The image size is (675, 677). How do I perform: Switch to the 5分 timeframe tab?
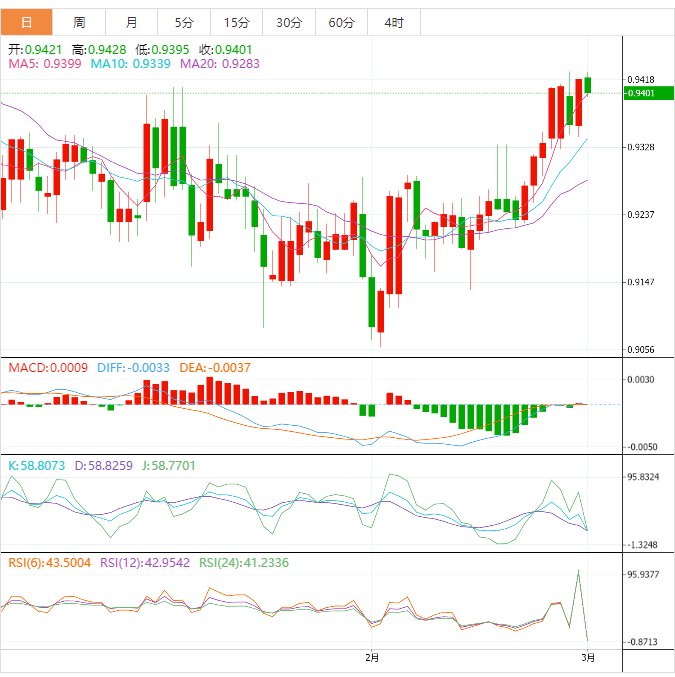pyautogui.click(x=184, y=22)
